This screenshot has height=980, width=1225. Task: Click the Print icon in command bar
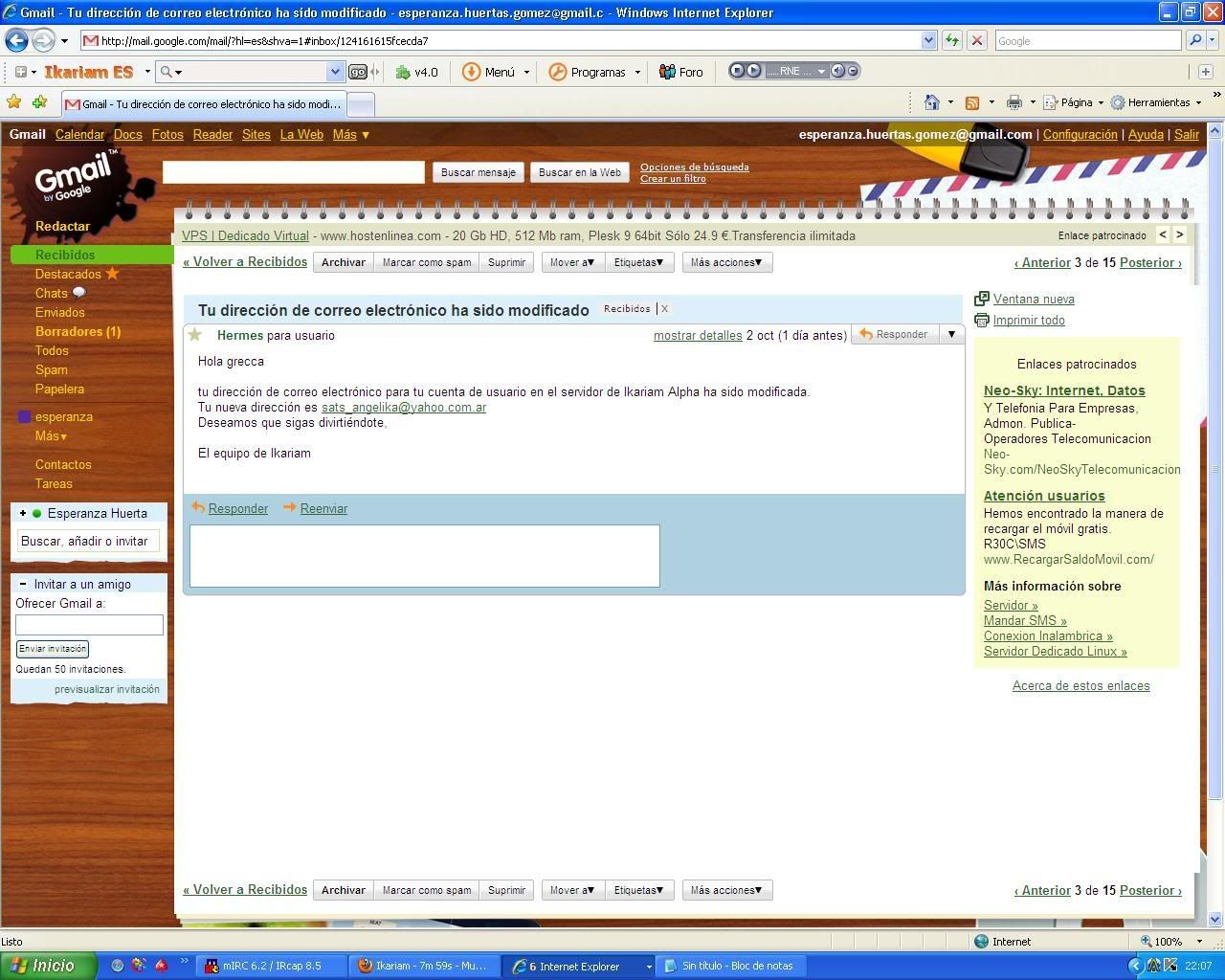1014,102
